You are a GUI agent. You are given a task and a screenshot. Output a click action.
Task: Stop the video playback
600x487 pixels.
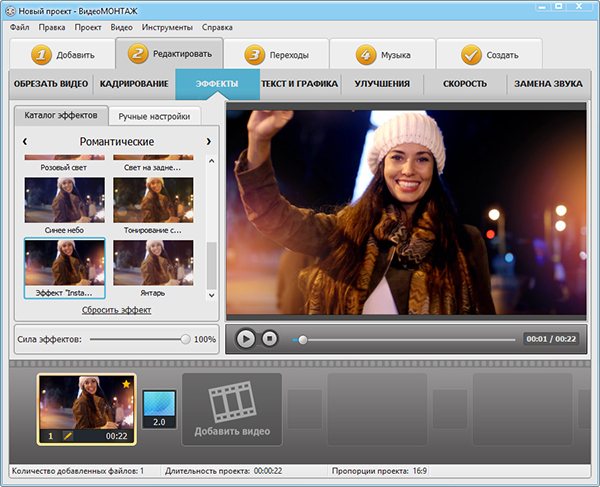tap(269, 339)
